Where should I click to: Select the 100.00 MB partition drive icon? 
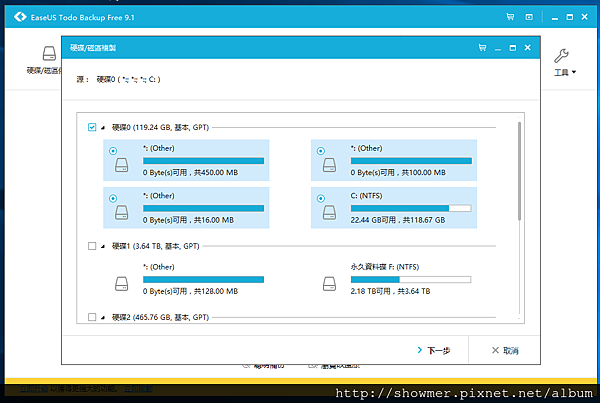(329, 165)
